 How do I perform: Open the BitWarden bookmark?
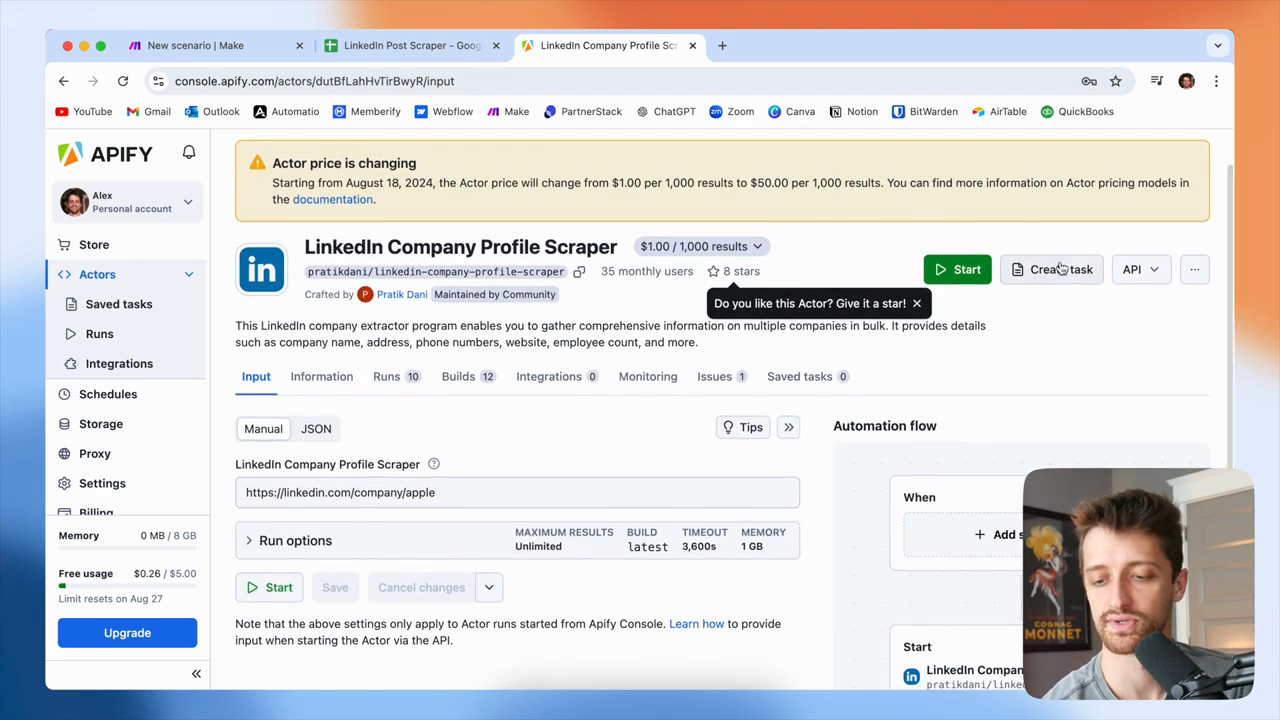click(x=925, y=112)
